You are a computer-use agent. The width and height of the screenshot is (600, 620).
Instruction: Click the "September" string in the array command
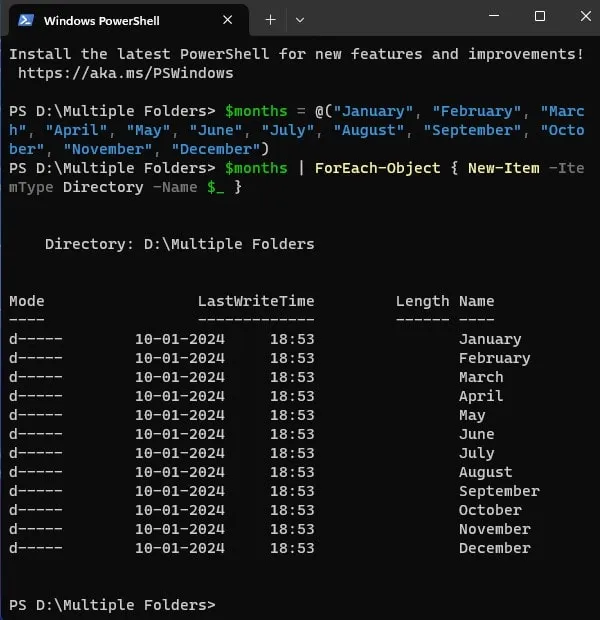(472, 130)
